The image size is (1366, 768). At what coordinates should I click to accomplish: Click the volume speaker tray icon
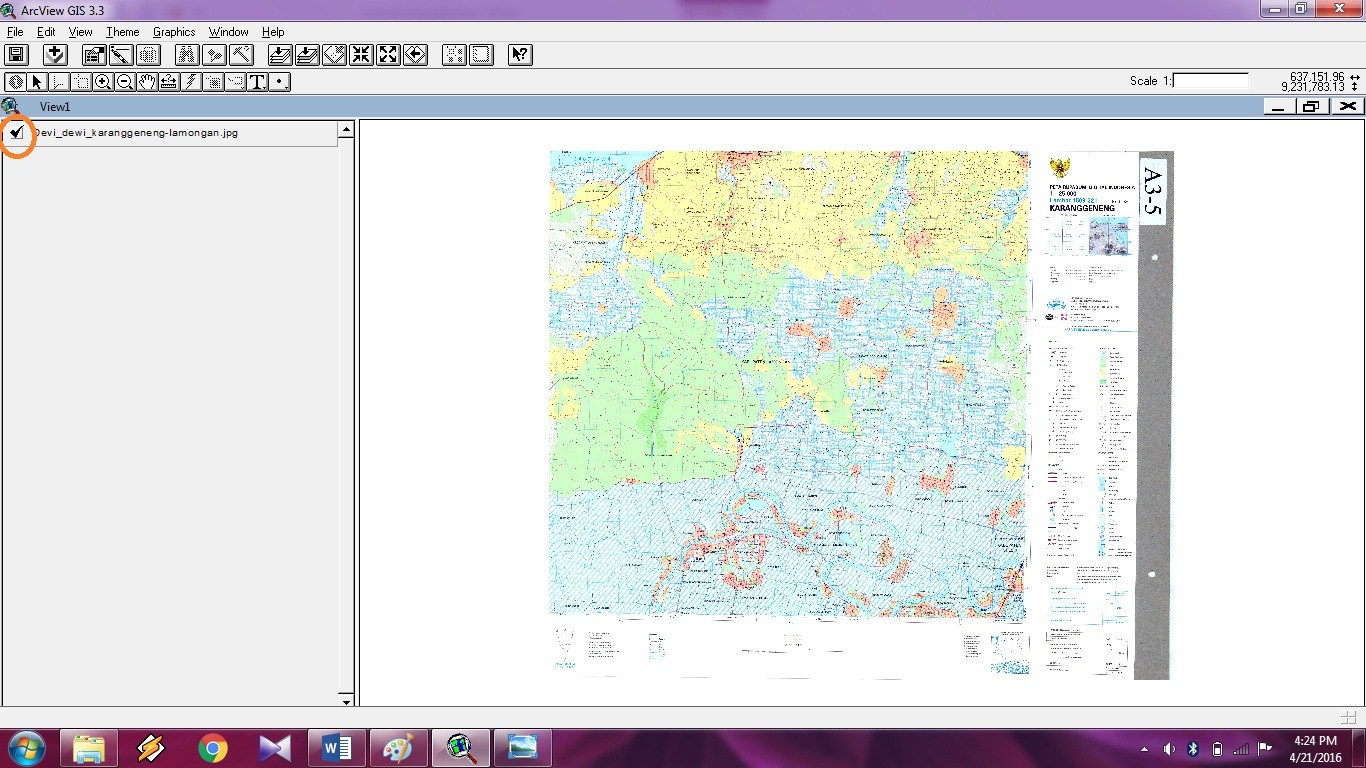[1169, 749]
